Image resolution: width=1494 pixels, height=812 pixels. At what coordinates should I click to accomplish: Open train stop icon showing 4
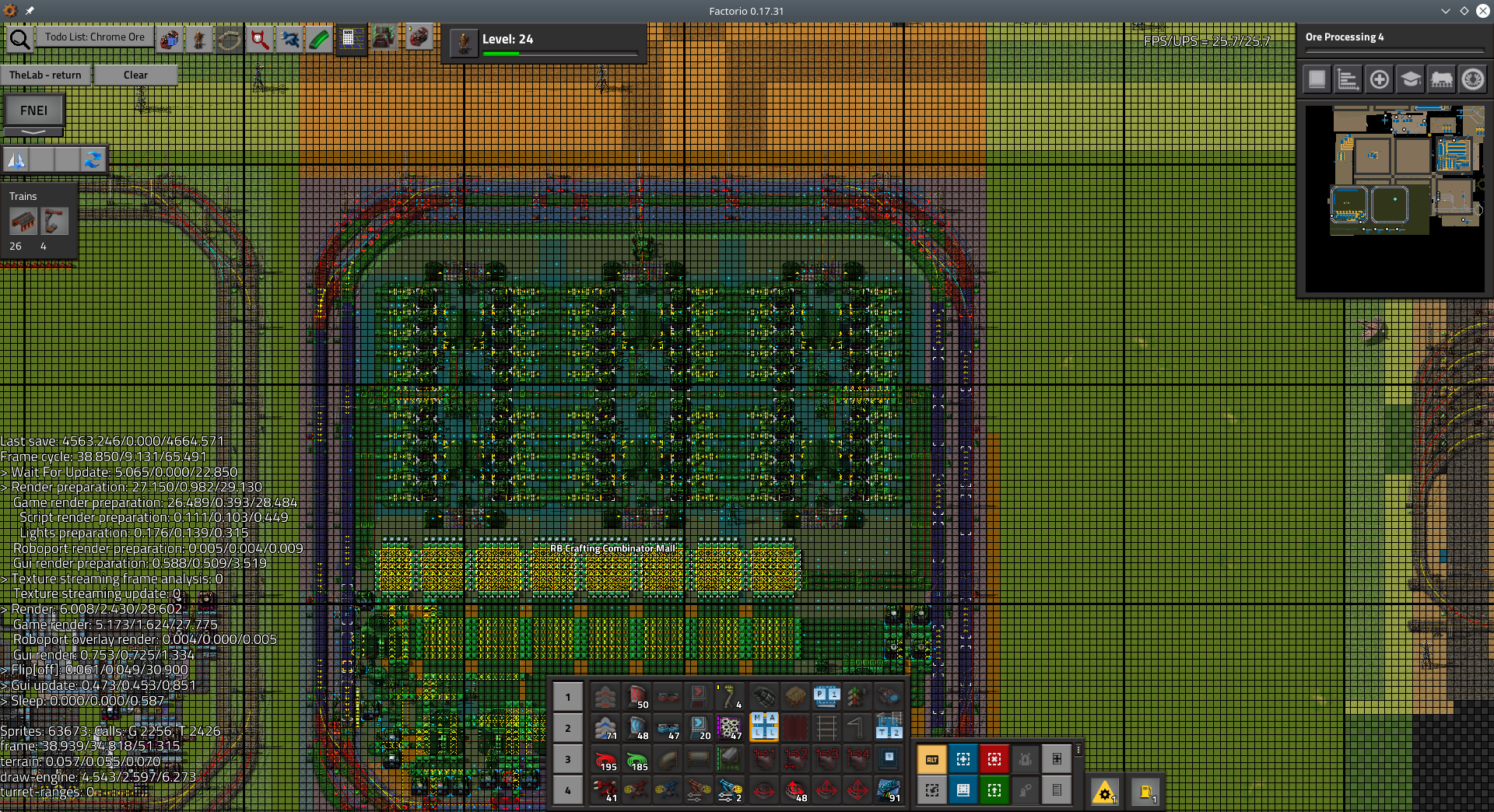click(x=54, y=222)
